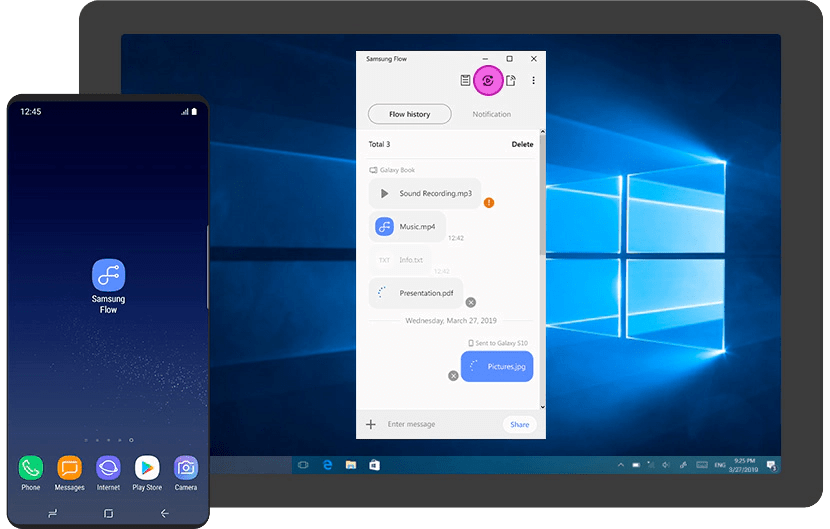
Task: Open Camera app on the phone dock
Action: coord(186,468)
